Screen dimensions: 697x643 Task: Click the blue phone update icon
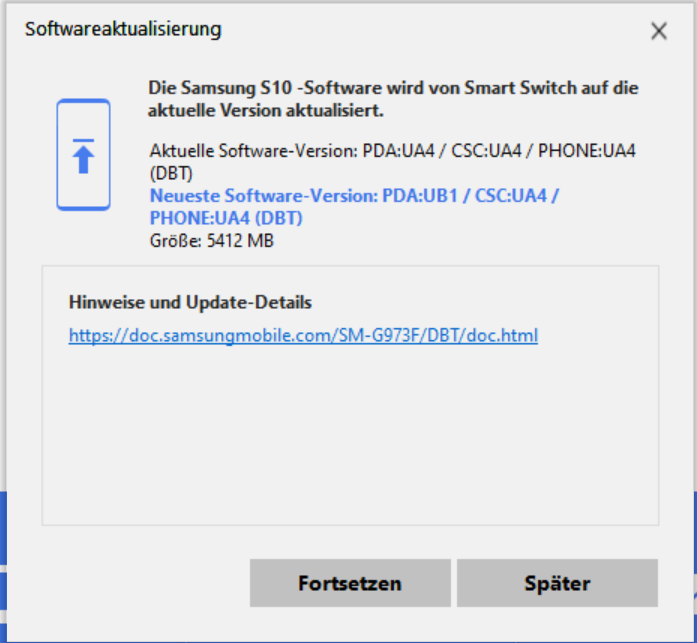coord(84,155)
